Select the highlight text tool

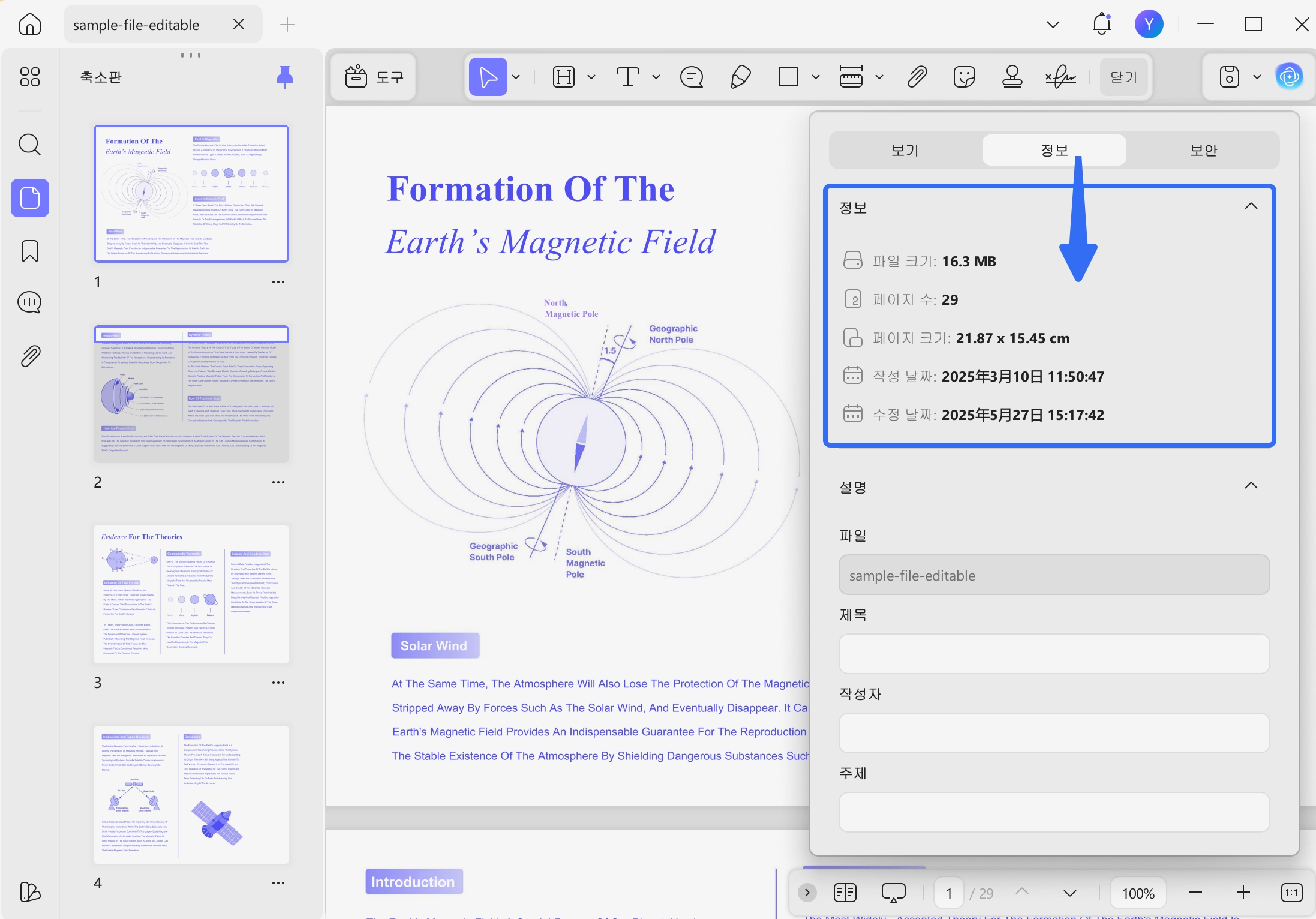[x=564, y=77]
